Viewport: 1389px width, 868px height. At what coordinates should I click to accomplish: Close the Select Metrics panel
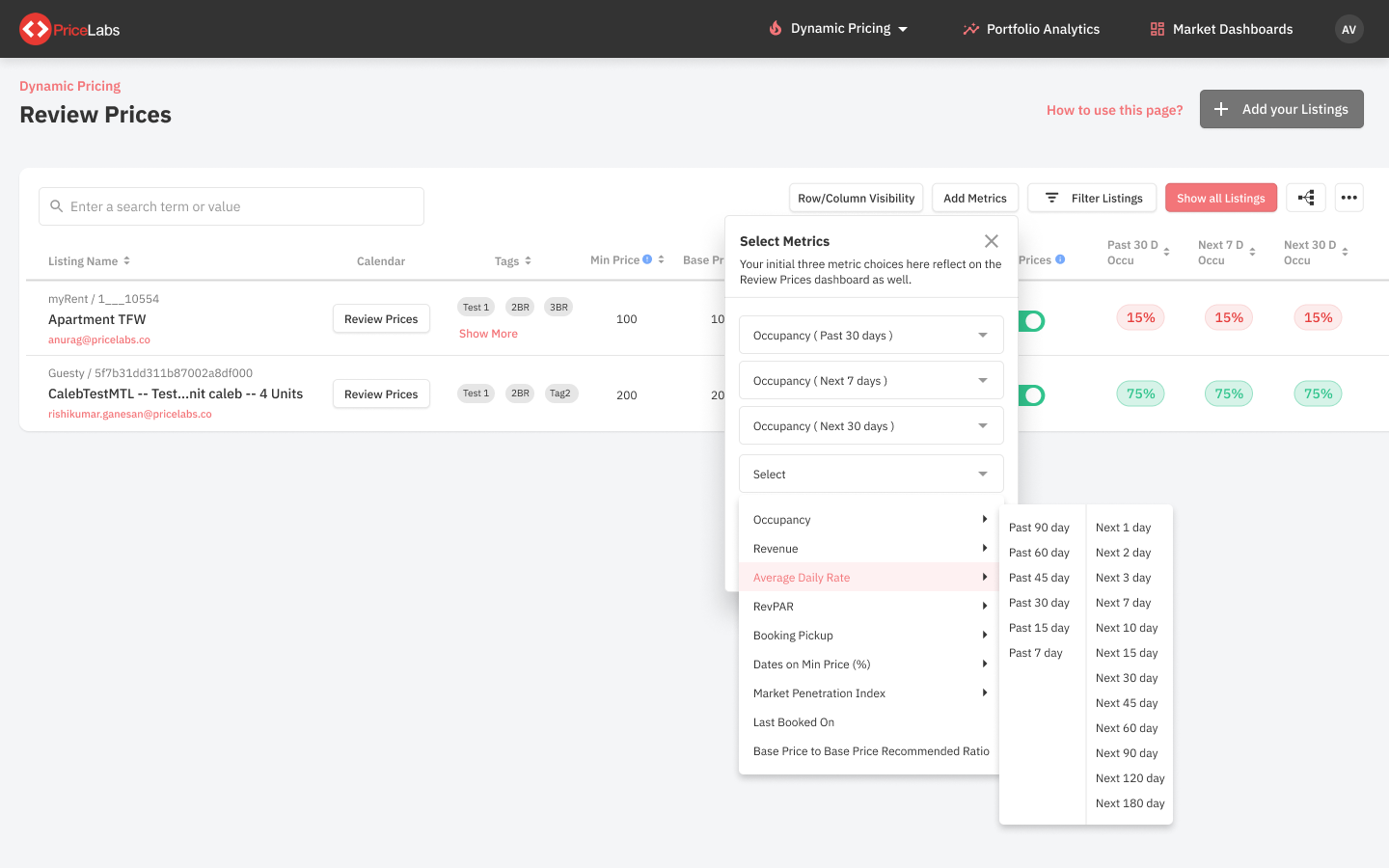click(992, 241)
